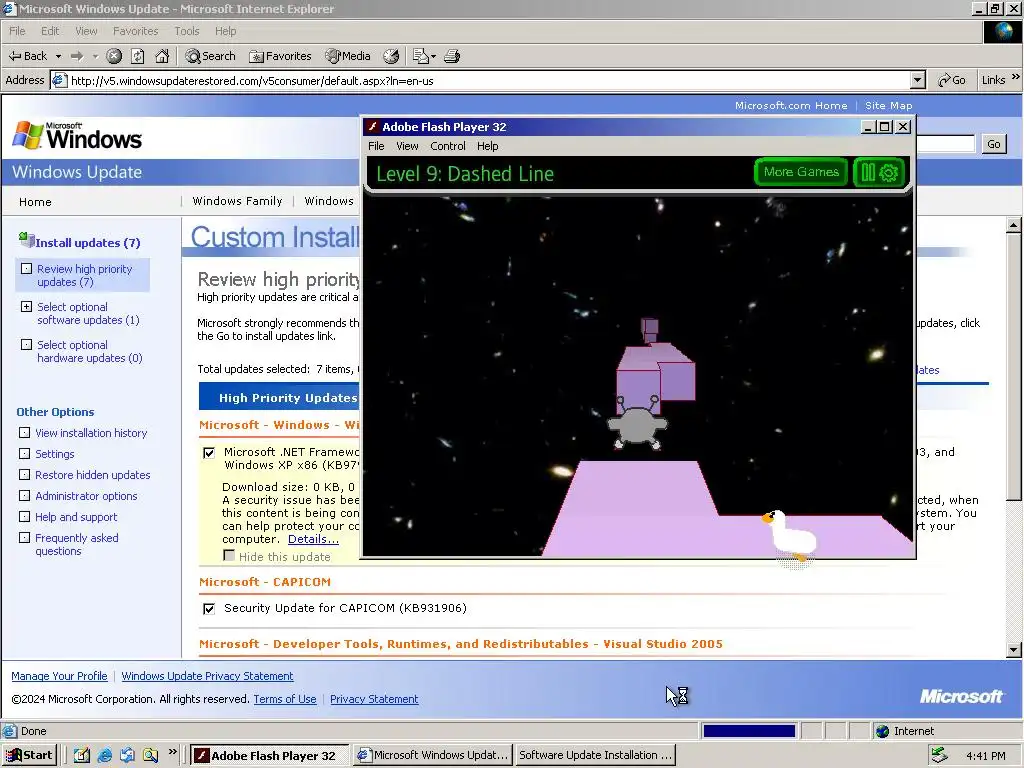Image resolution: width=1024 pixels, height=768 pixels.
Task: Click the system tray update icon
Action: pos(939,755)
